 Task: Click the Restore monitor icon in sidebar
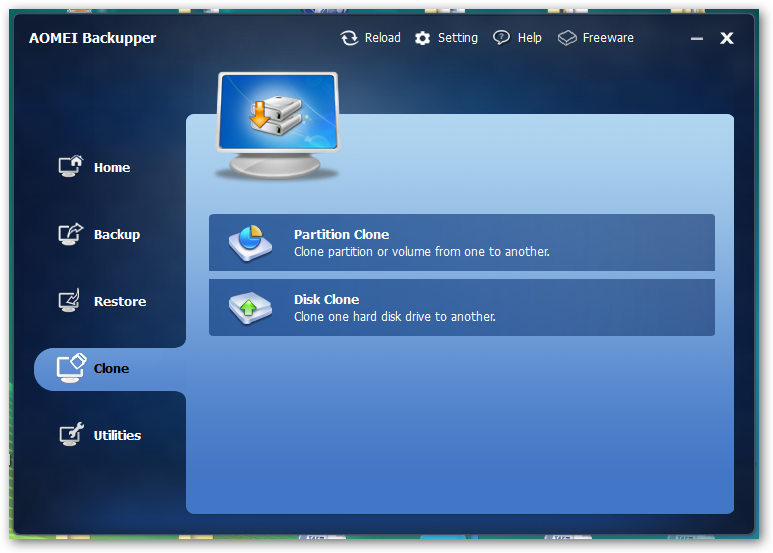click(69, 300)
